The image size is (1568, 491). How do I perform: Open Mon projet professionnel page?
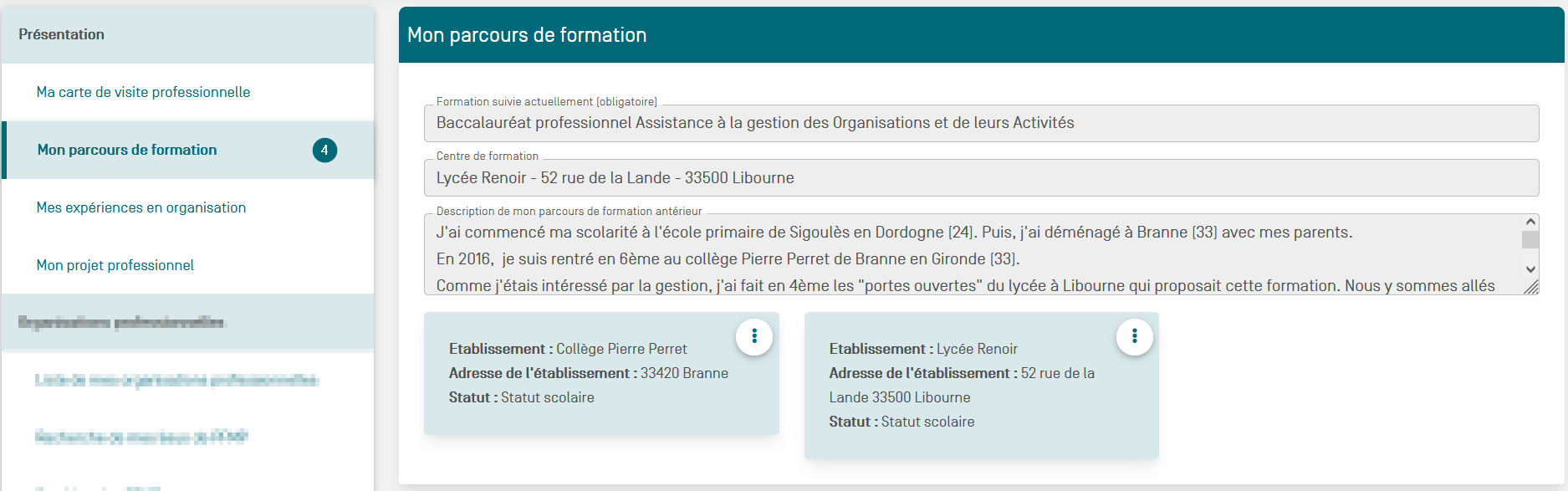click(115, 265)
